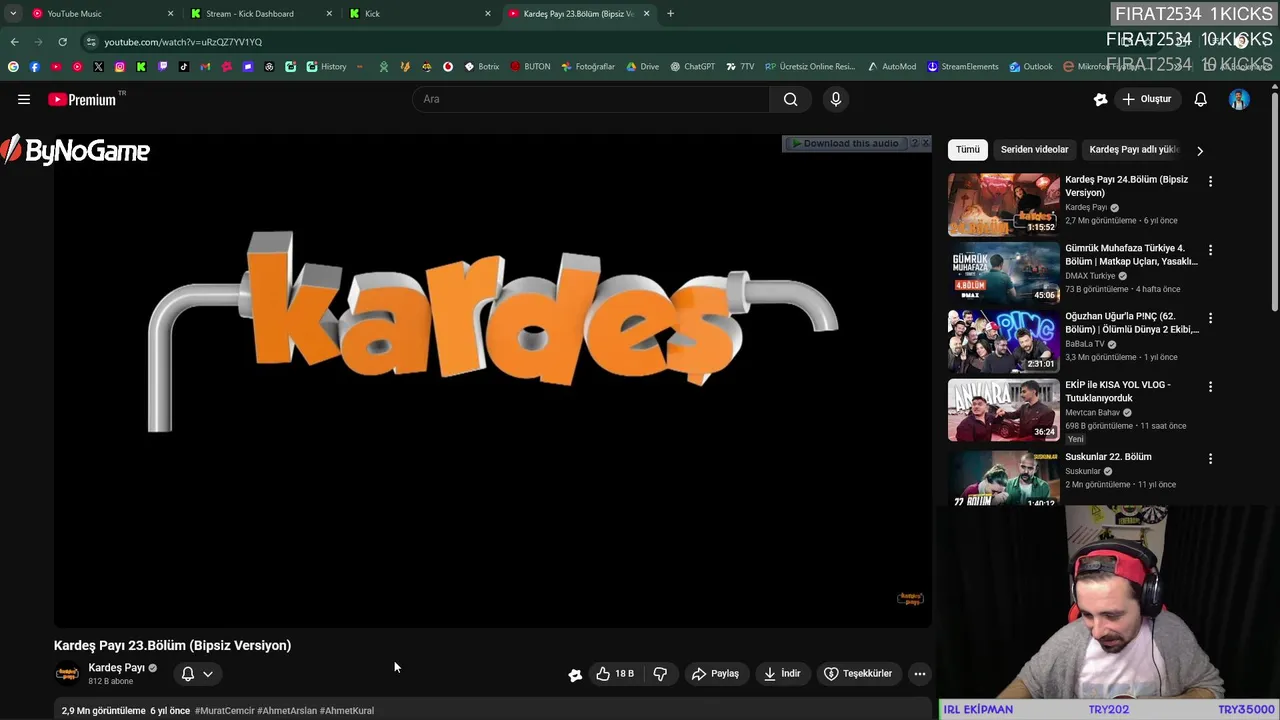Open options for Oğuzhan Uğur'la PINÇ video
The width and height of the screenshot is (1280, 720).
tap(1210, 318)
